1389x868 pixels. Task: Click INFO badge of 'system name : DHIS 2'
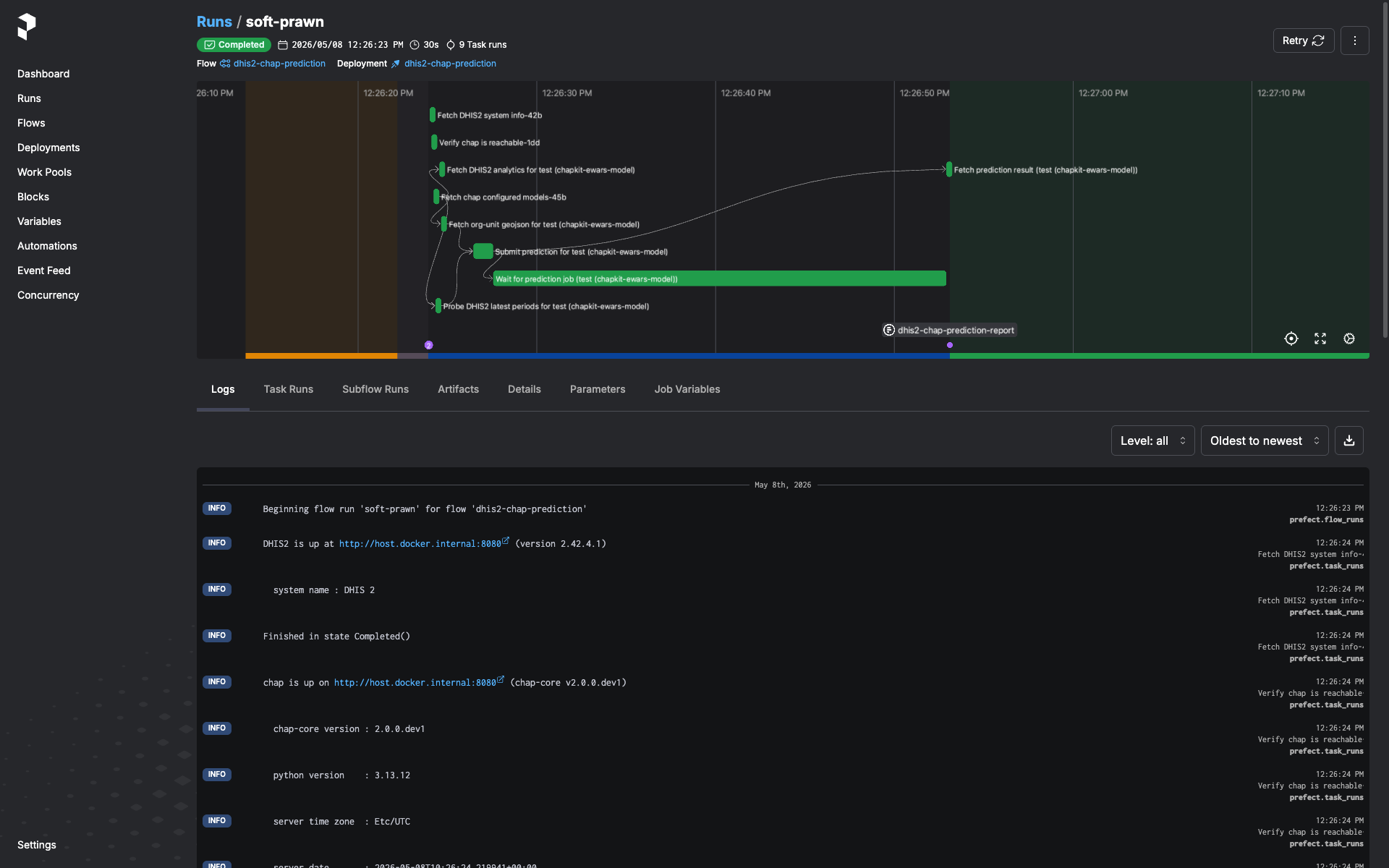217,589
